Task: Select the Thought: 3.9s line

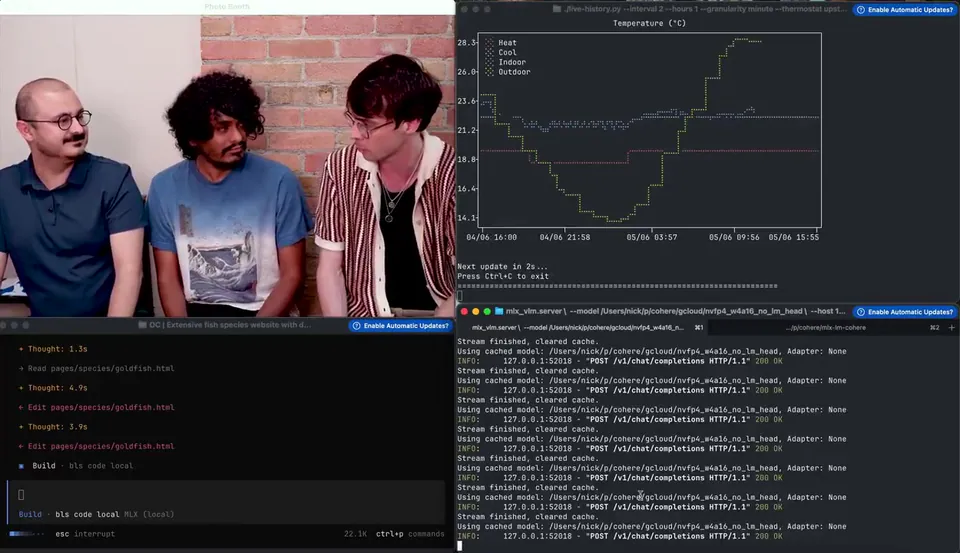Action: tap(53, 427)
